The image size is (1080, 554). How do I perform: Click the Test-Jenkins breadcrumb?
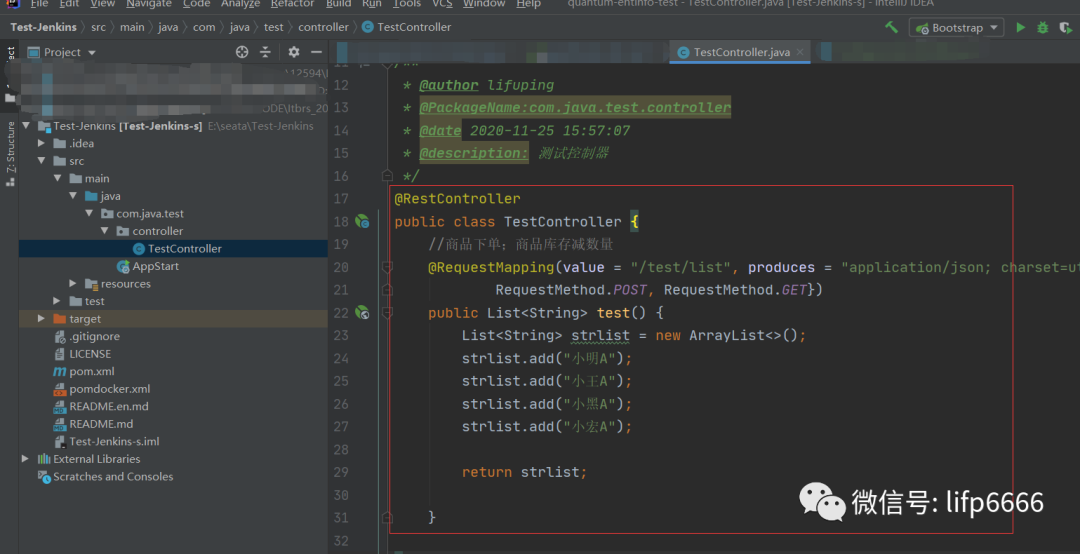43,28
